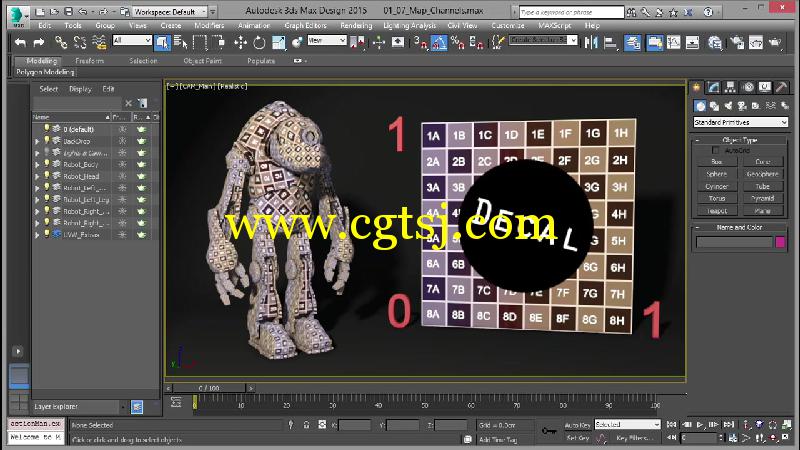Open the named selection sets dropdown
The width and height of the screenshot is (800, 450).
click(x=543, y=40)
